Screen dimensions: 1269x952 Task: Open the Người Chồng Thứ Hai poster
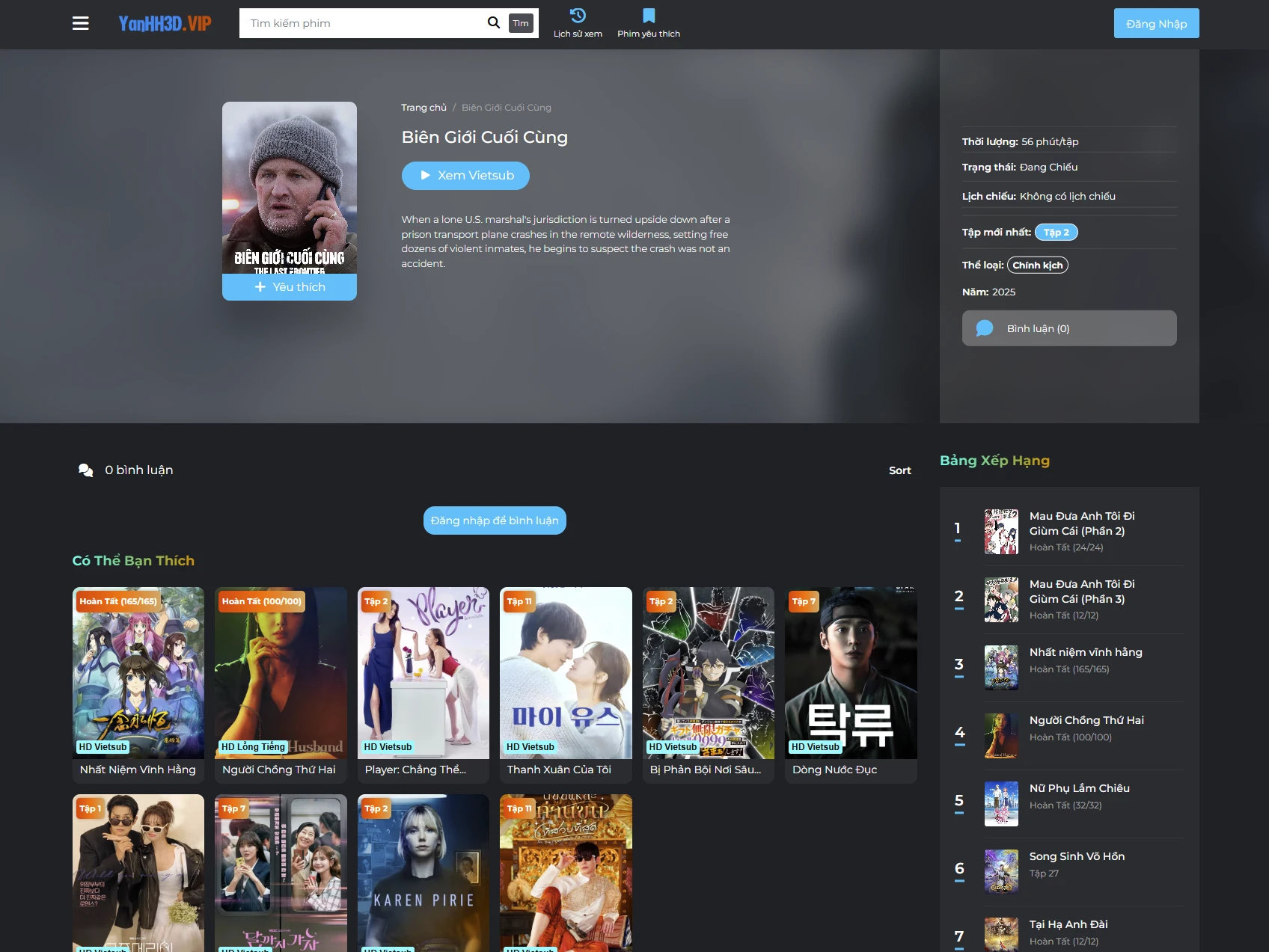click(x=281, y=673)
